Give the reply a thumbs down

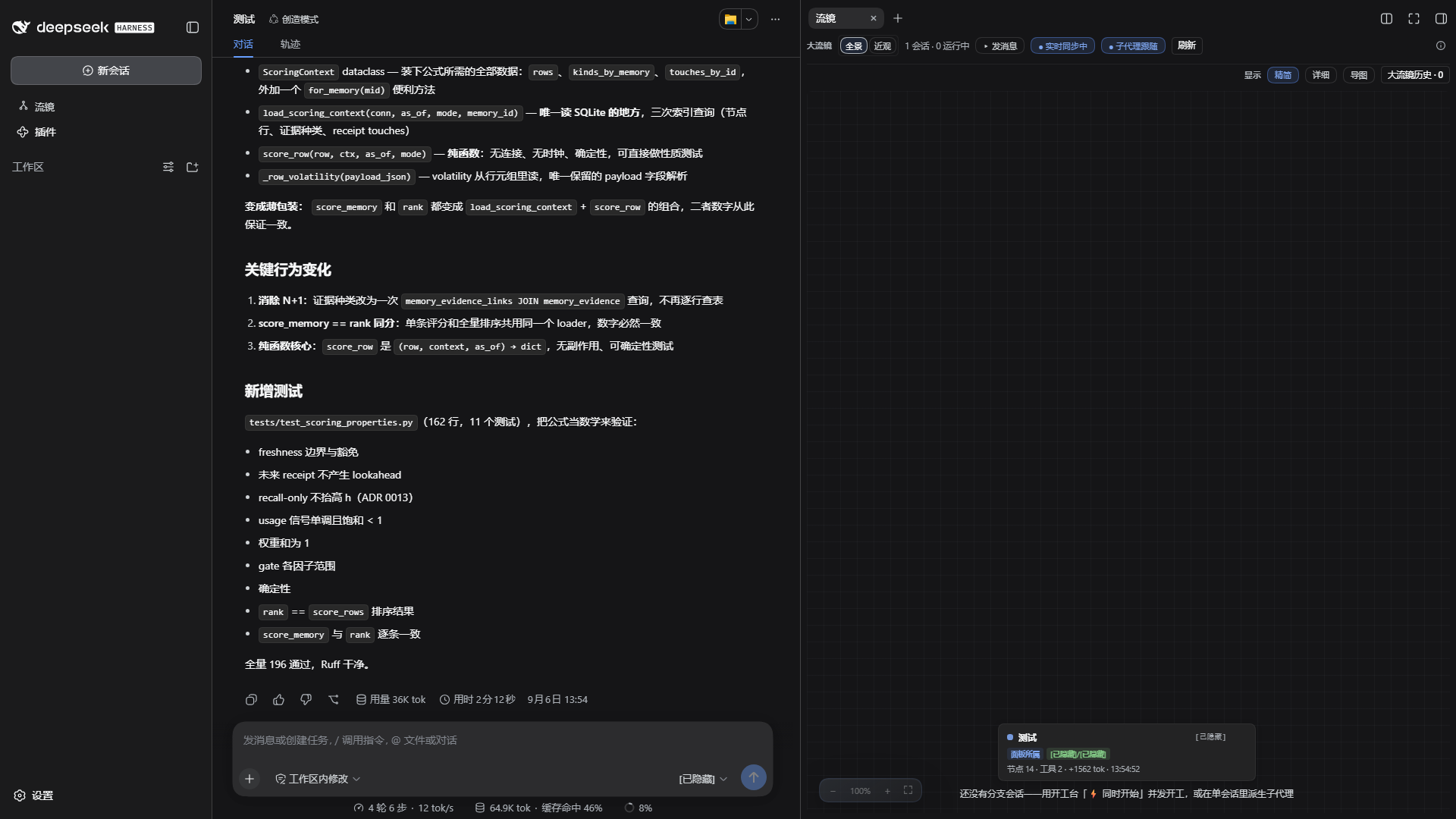pos(306,700)
